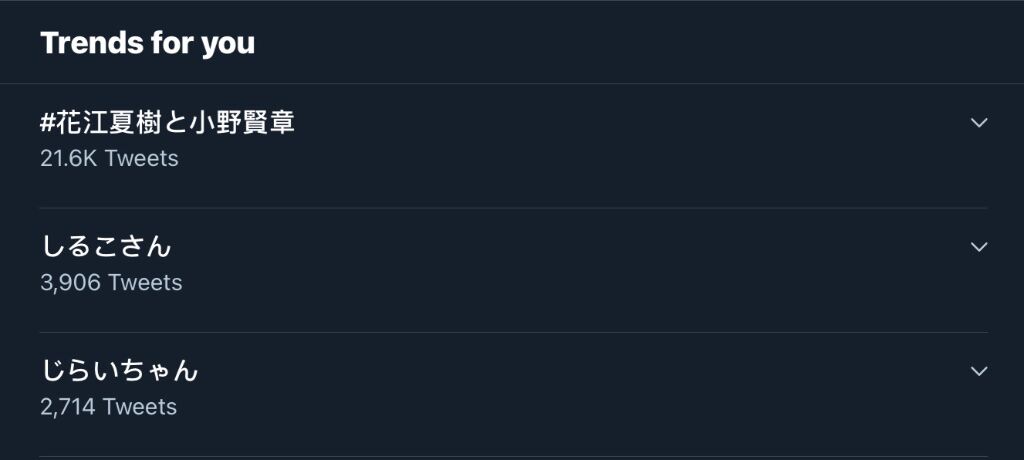Click the 21.6K Tweets count
Viewport: 1024px width, 460px height.
point(109,158)
